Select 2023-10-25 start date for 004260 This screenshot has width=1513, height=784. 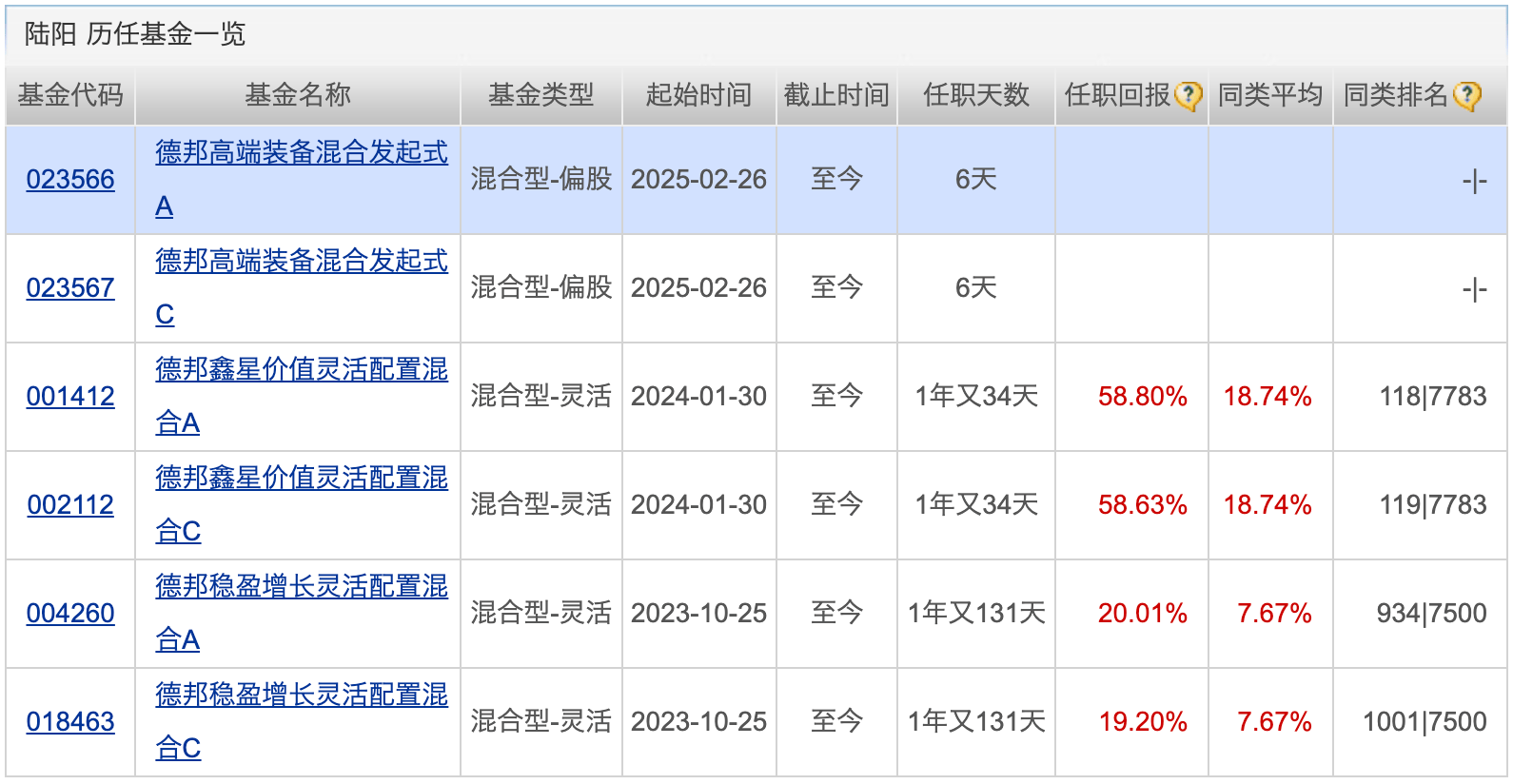(x=698, y=613)
